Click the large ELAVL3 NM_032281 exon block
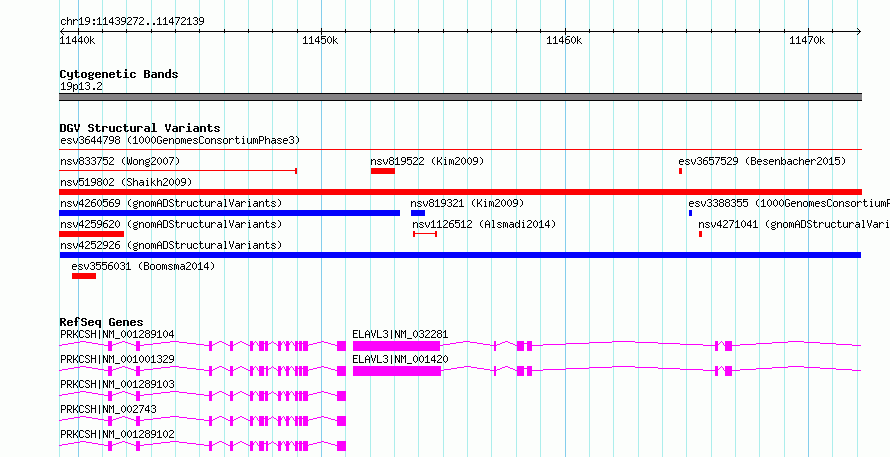 [396, 346]
